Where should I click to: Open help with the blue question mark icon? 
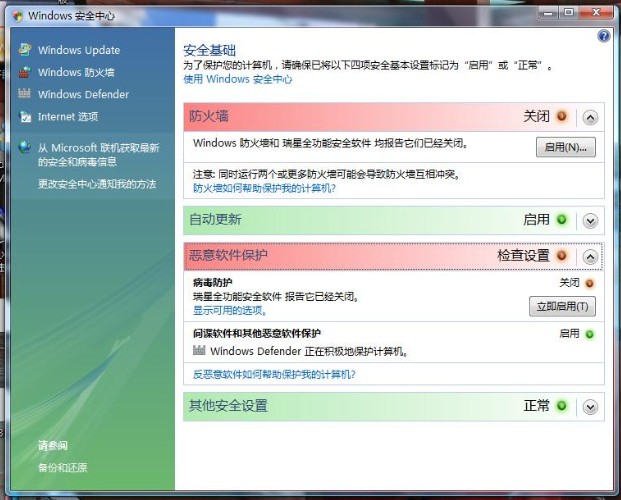(x=604, y=36)
